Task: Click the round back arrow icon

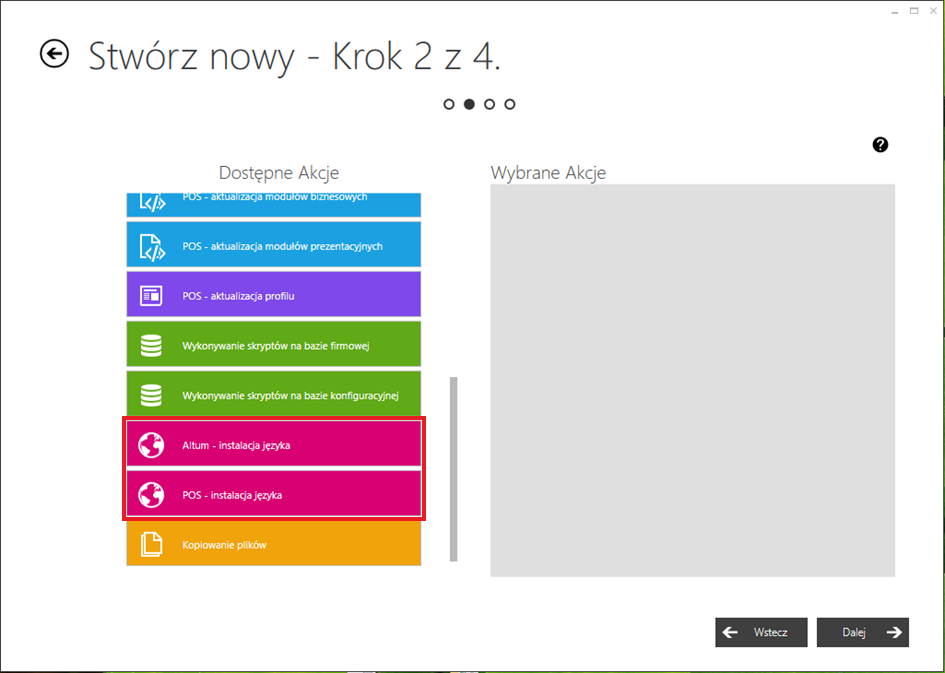Action: tap(54, 54)
